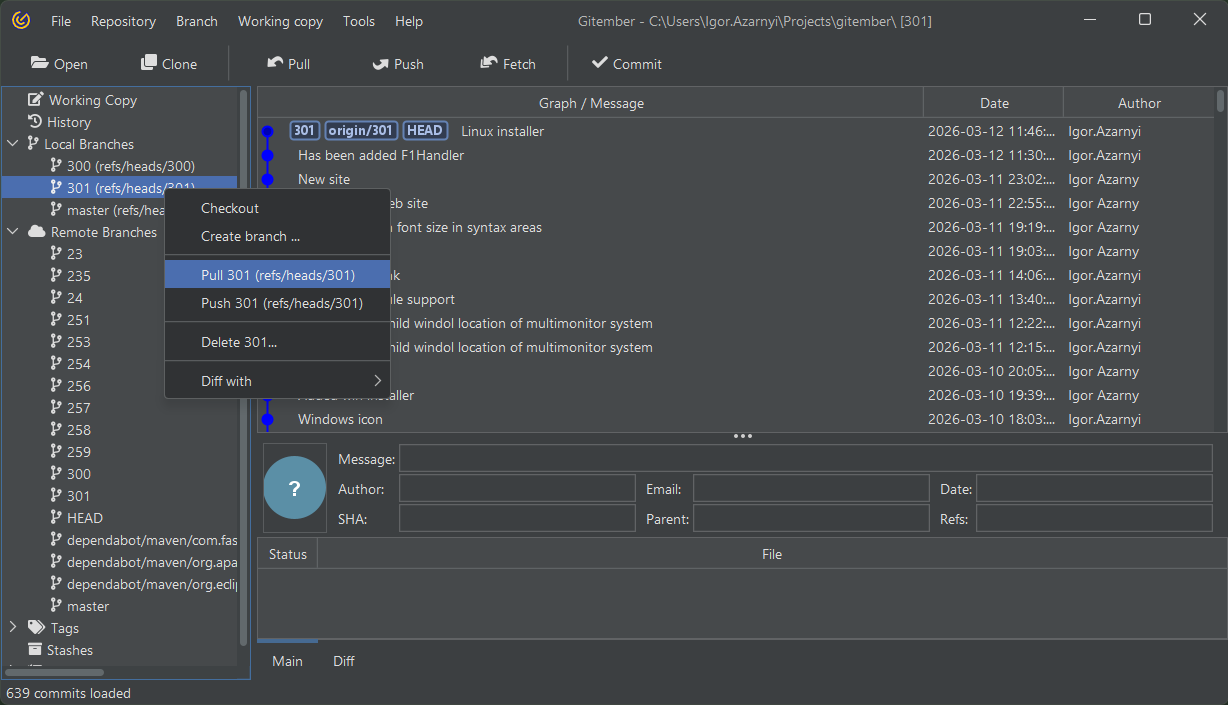Viewport: 1228px width, 705px height.
Task: Click the Open folder toolbar icon
Action: point(40,63)
